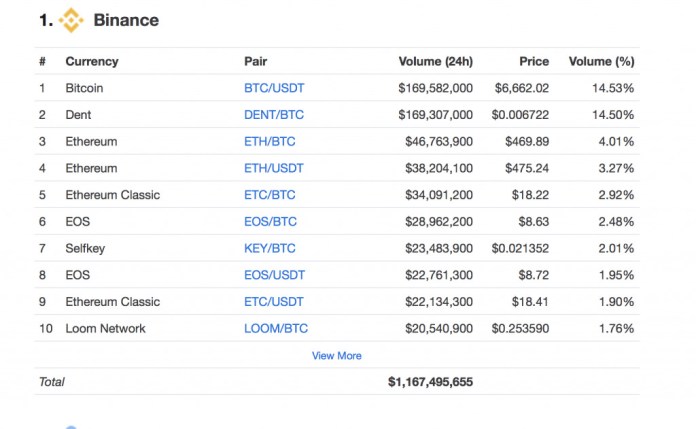The height and width of the screenshot is (429, 696).
Task: Select Ethereum in the ETH/BTC row
Action: 91,141
